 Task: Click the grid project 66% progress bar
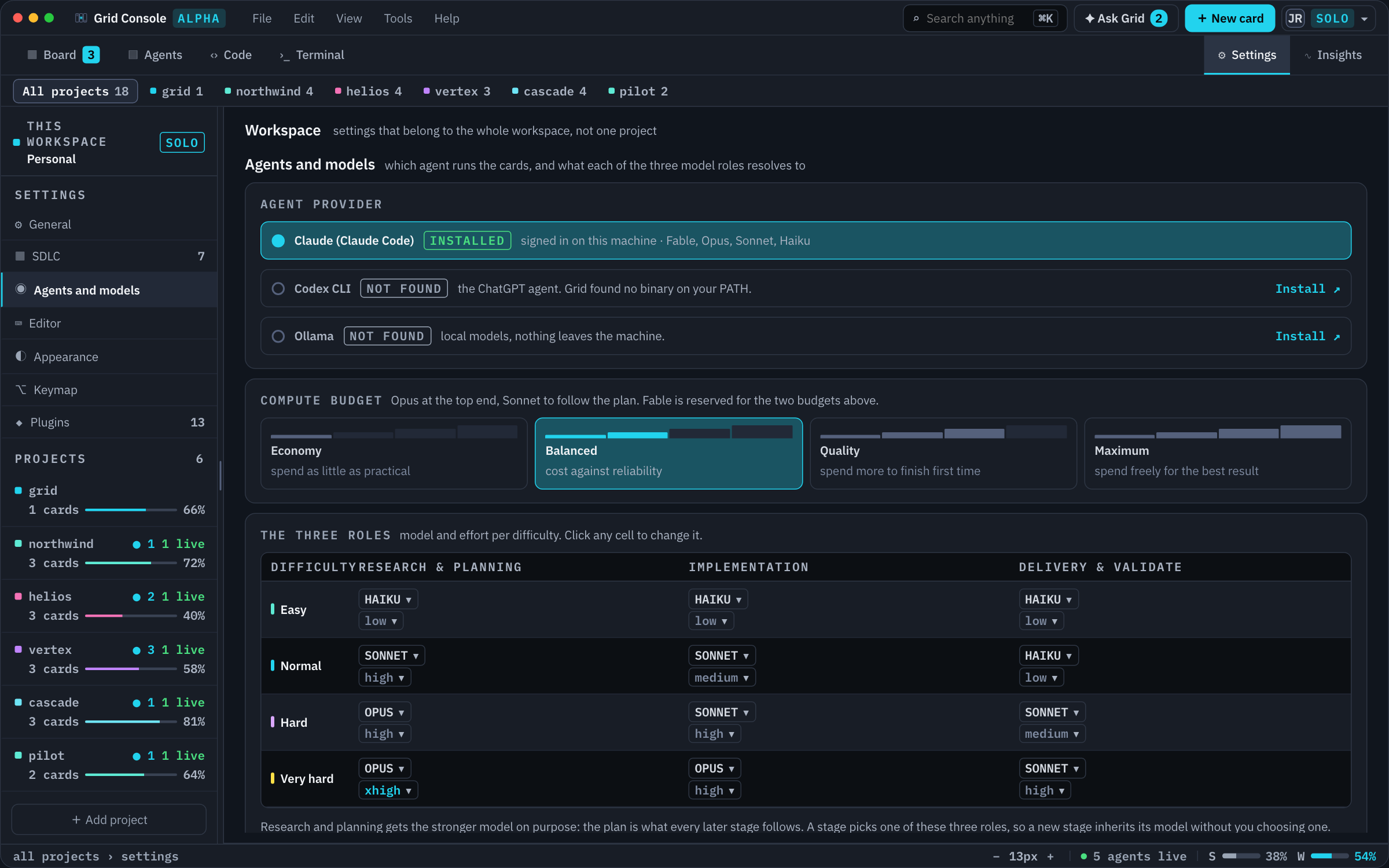(x=131, y=510)
